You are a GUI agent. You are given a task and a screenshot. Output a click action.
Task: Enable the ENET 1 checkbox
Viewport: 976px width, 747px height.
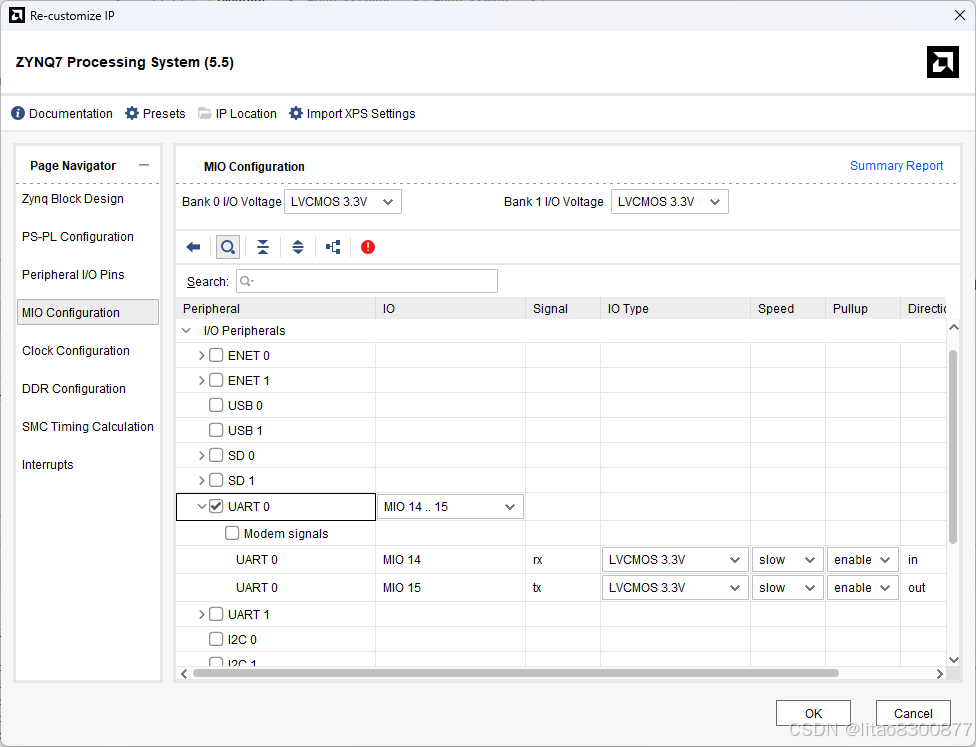click(x=216, y=380)
